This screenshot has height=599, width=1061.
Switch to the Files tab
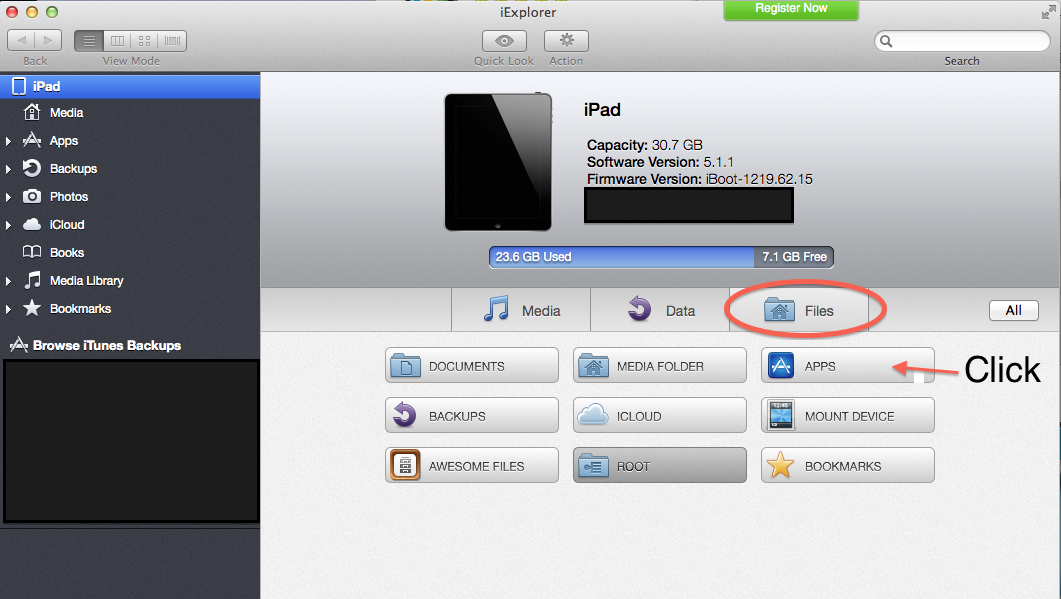[x=799, y=310]
